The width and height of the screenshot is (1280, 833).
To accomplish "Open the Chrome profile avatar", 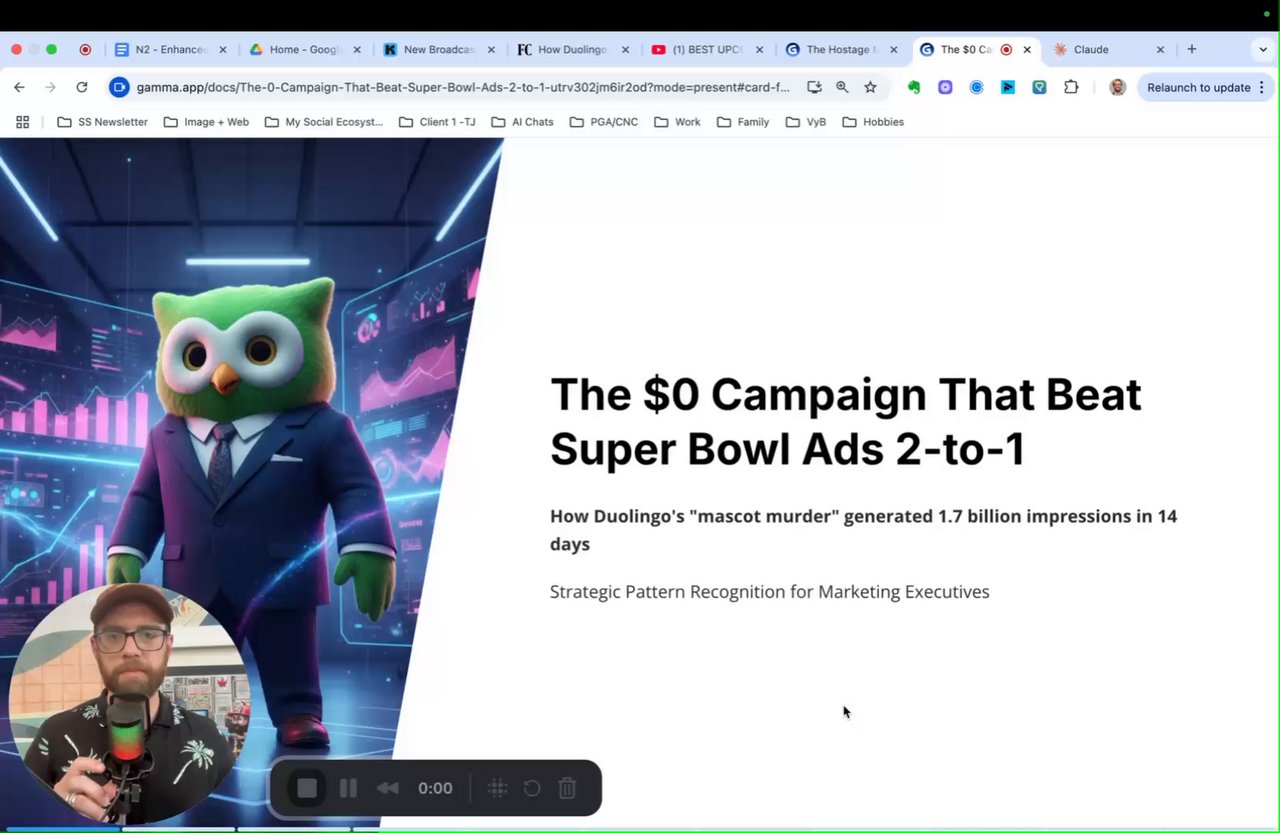I will 1118,87.
